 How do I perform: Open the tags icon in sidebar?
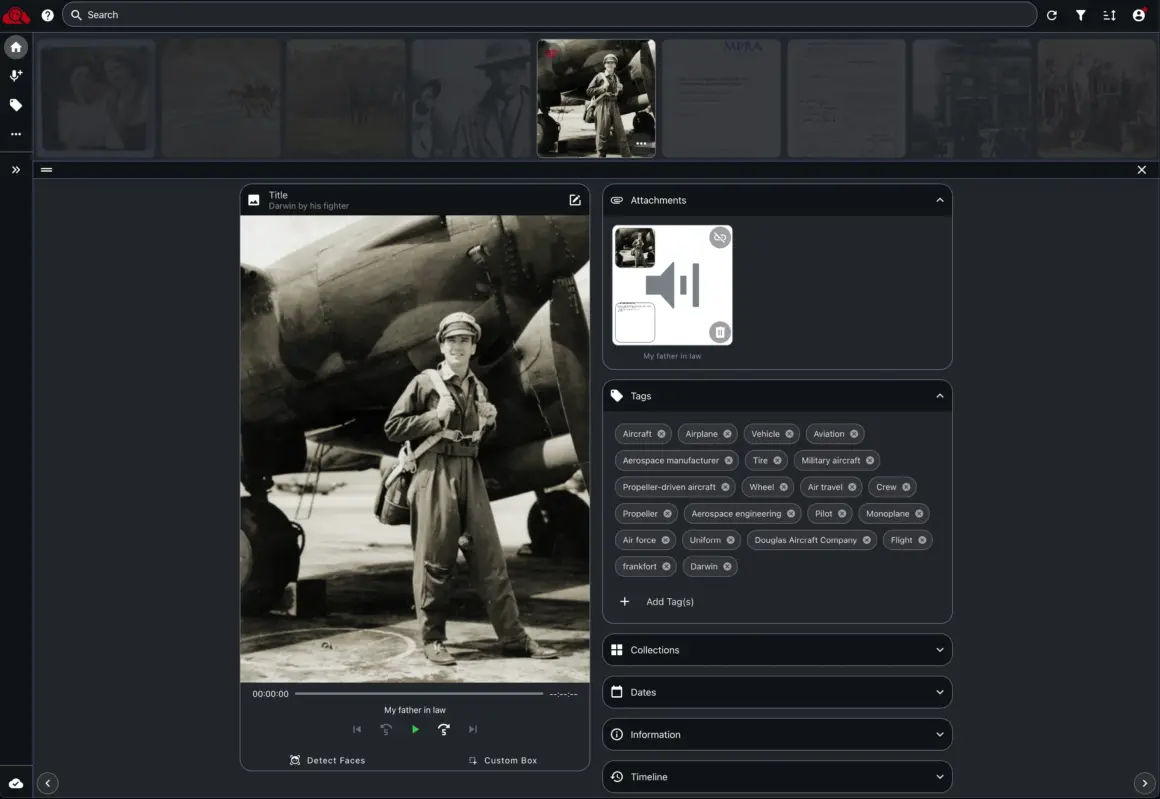click(x=16, y=105)
